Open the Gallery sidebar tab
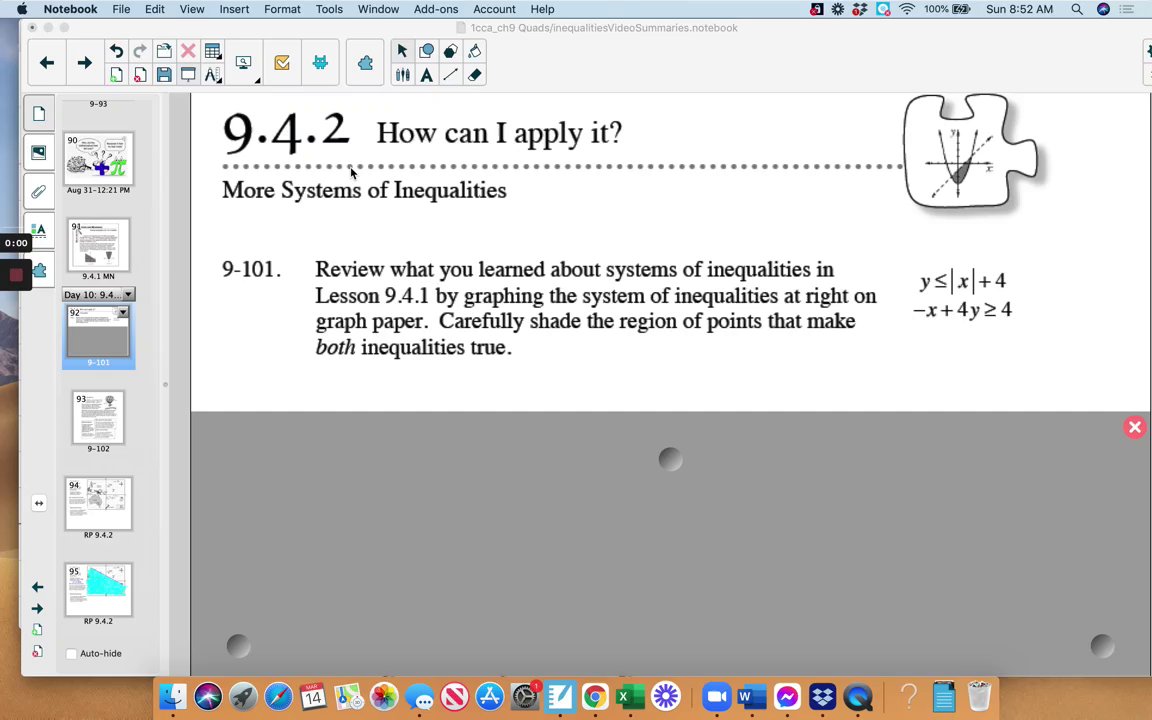The height and width of the screenshot is (720, 1152). click(x=39, y=153)
